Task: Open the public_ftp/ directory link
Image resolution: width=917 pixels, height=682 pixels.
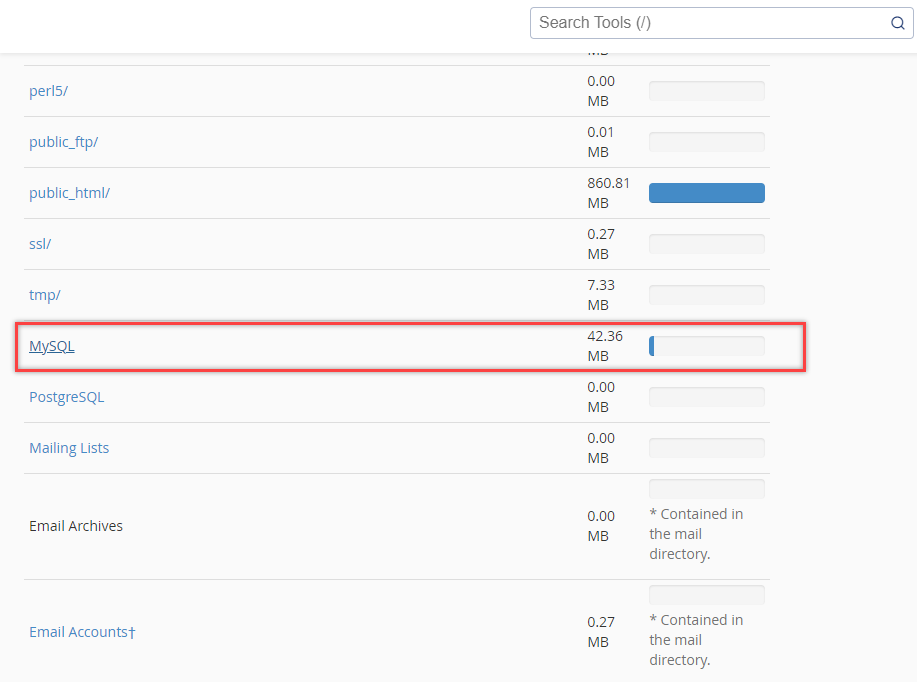Action: pos(63,142)
